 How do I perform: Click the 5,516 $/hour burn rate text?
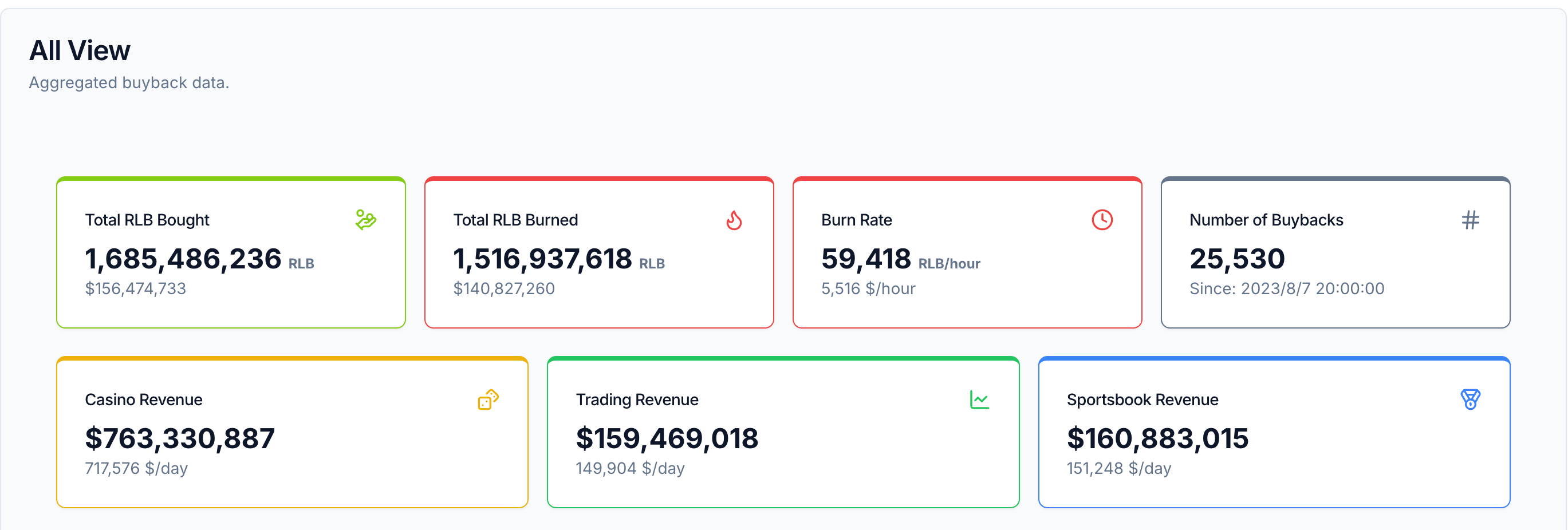(x=868, y=288)
